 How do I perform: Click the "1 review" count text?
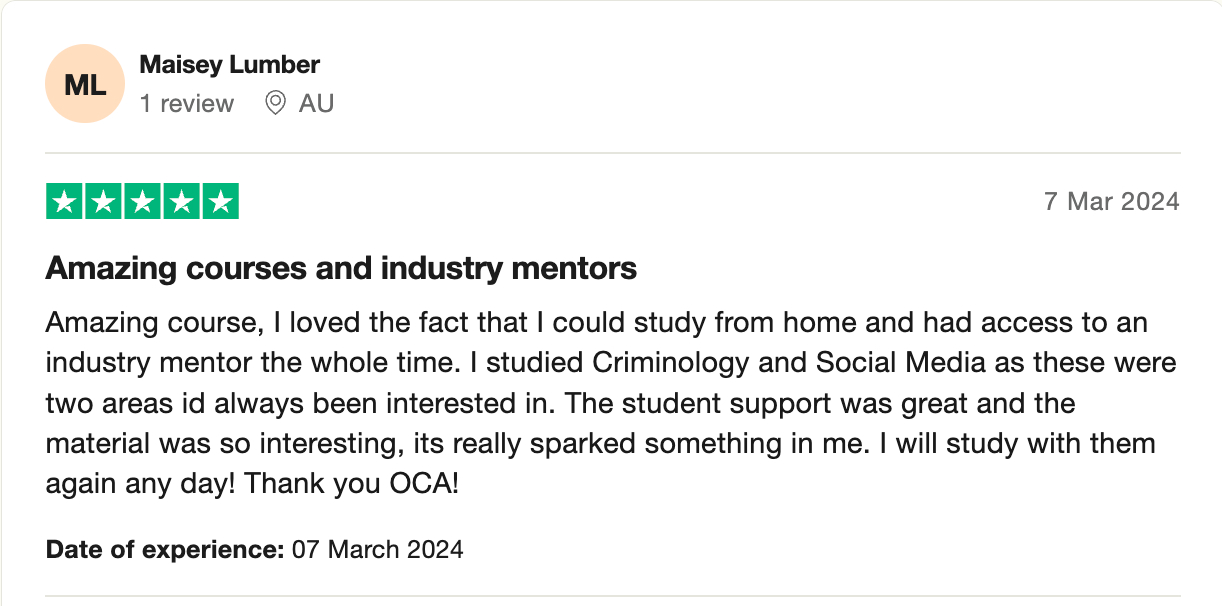point(187,103)
